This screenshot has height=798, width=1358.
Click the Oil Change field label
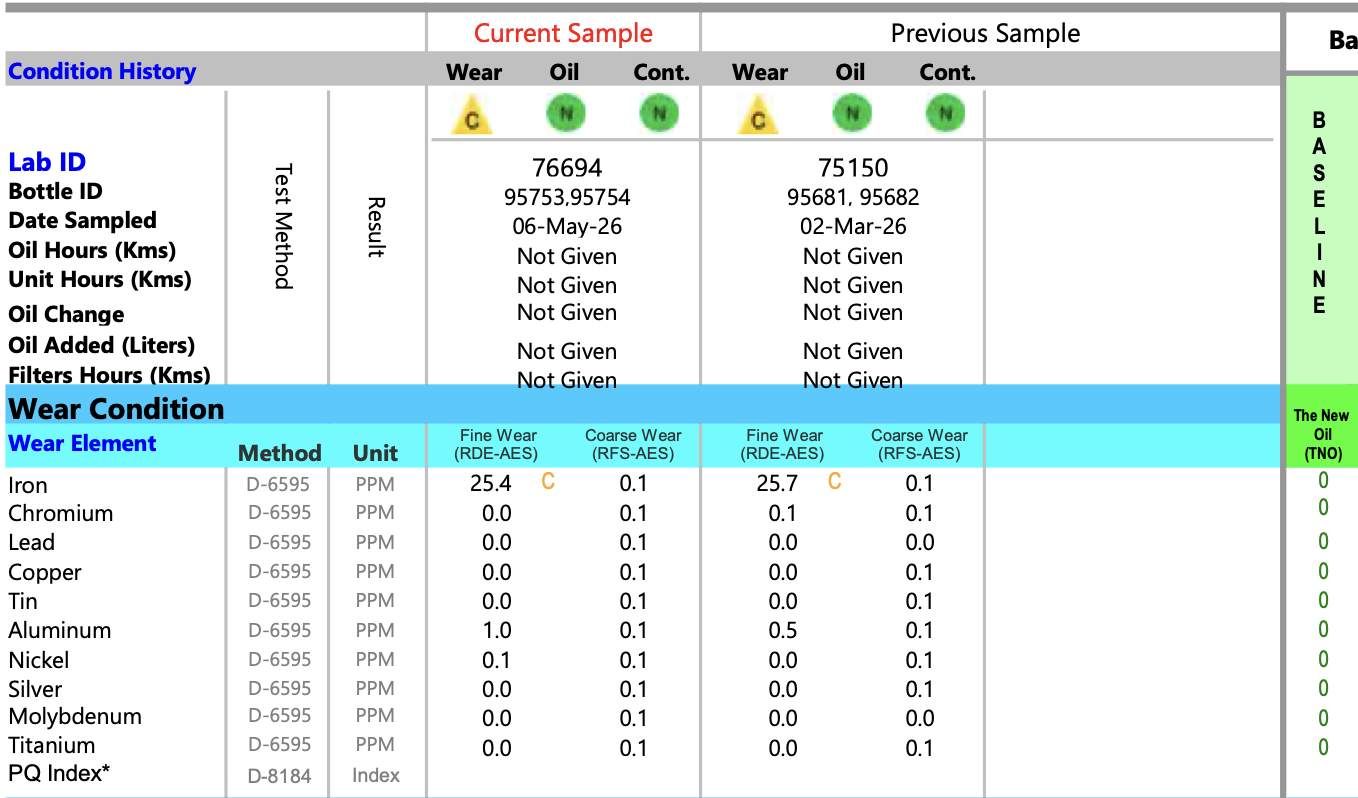point(66,314)
